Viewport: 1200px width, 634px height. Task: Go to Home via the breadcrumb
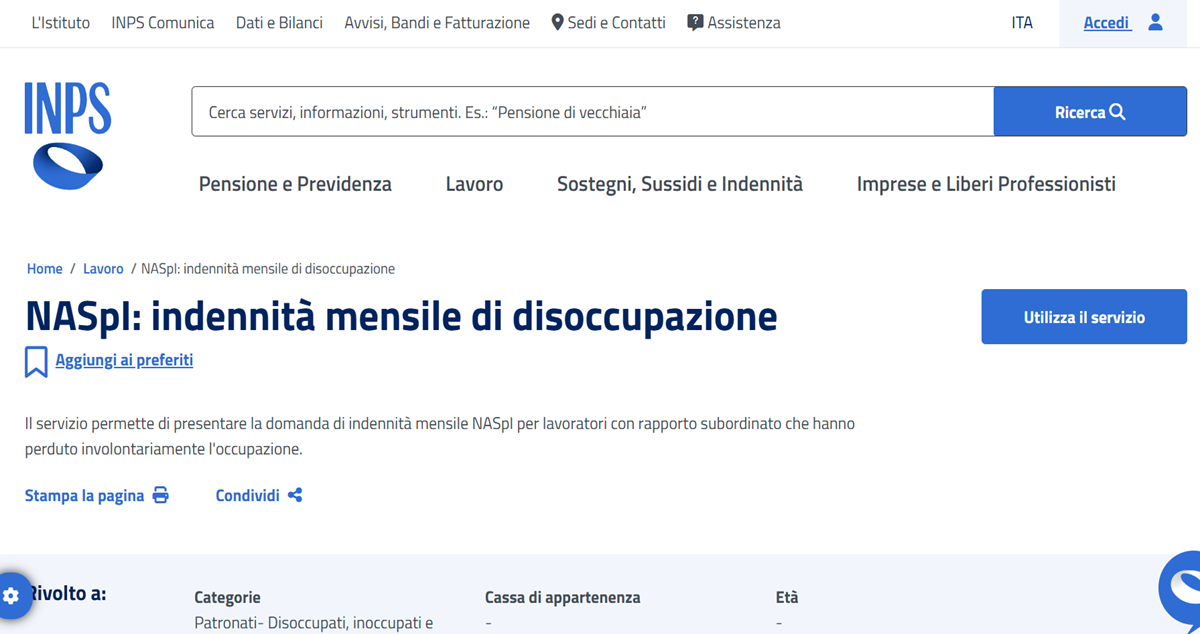[x=44, y=269]
